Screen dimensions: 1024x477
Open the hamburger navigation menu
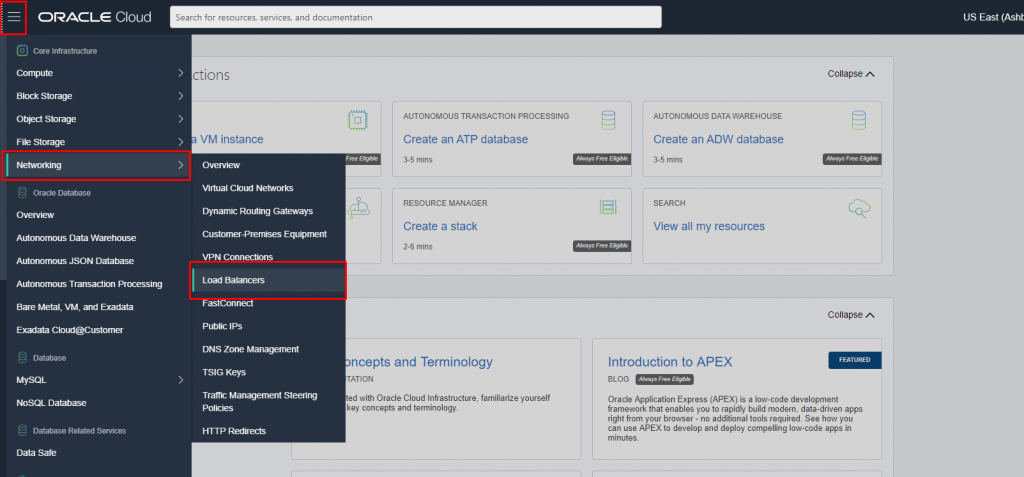[x=14, y=17]
